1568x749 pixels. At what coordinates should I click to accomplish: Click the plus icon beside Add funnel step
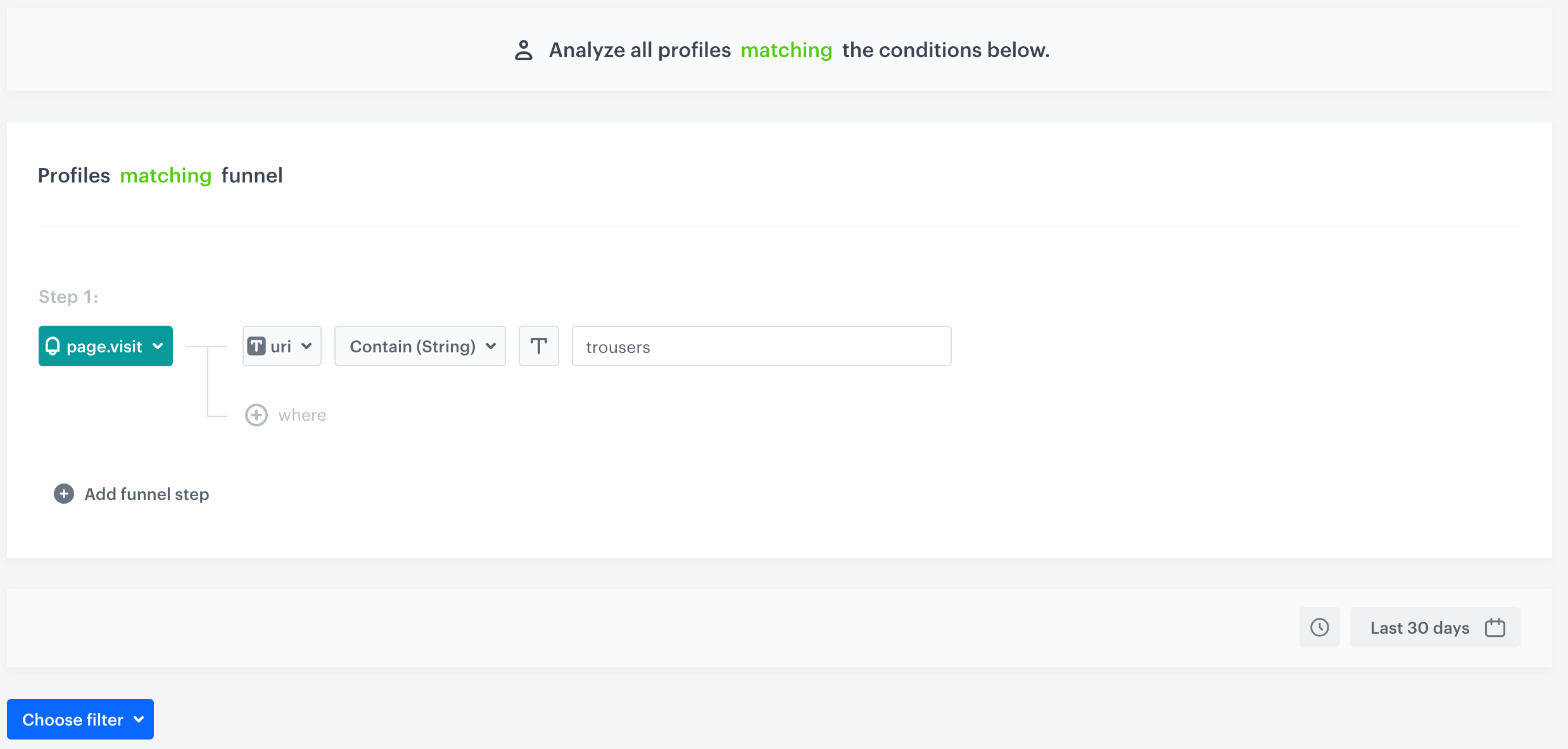(x=63, y=494)
